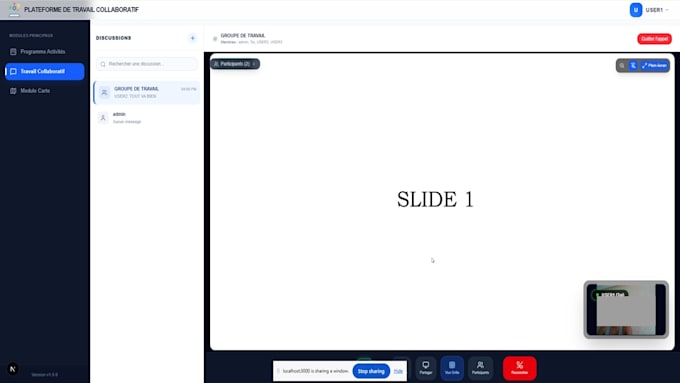
Task: Click the Quitter l'appel button
Action: point(654,39)
